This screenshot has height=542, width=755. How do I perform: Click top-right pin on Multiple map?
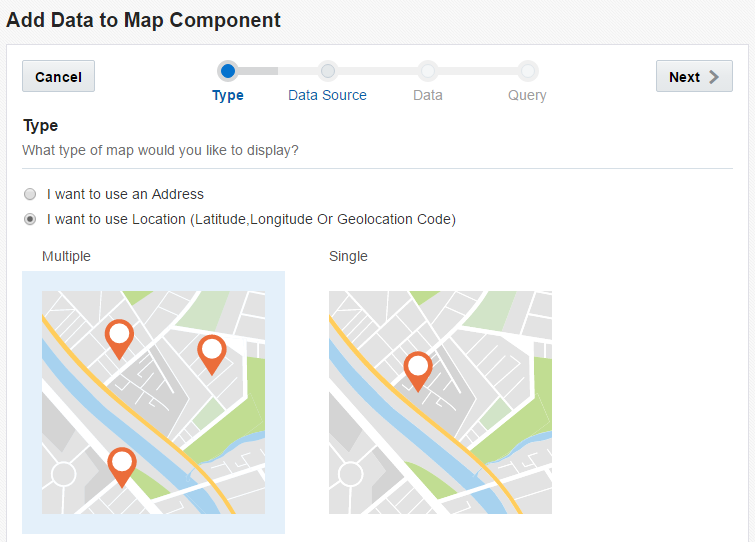(x=211, y=352)
